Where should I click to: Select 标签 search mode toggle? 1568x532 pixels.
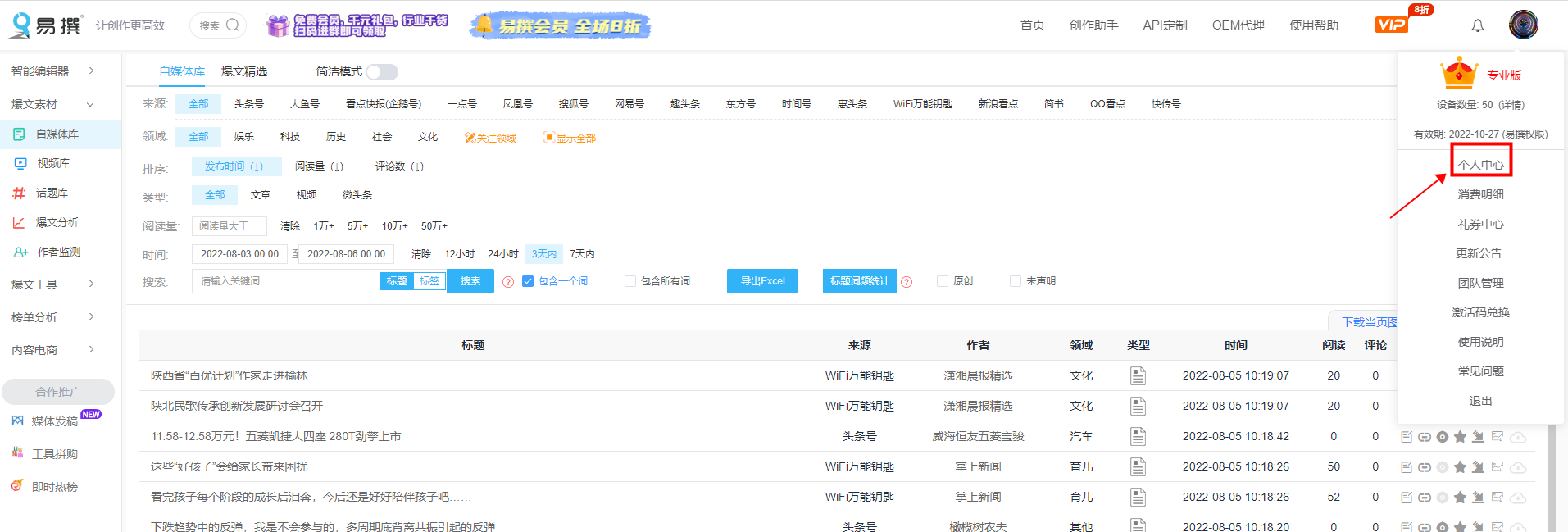pos(429,281)
